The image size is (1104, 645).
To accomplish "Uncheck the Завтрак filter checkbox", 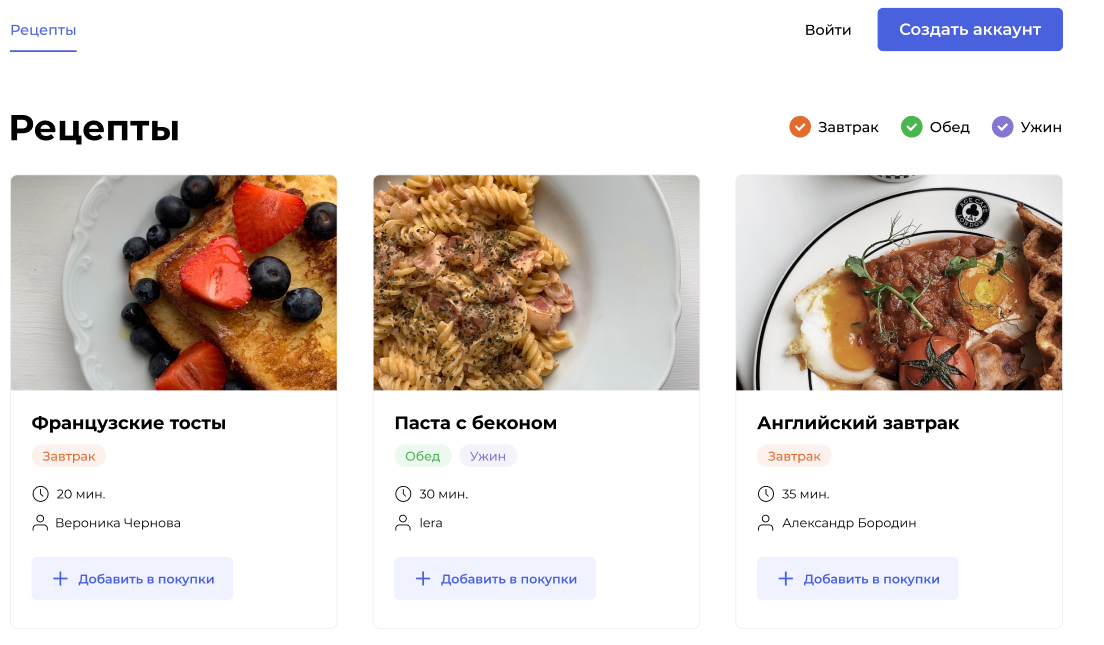I will pos(800,127).
